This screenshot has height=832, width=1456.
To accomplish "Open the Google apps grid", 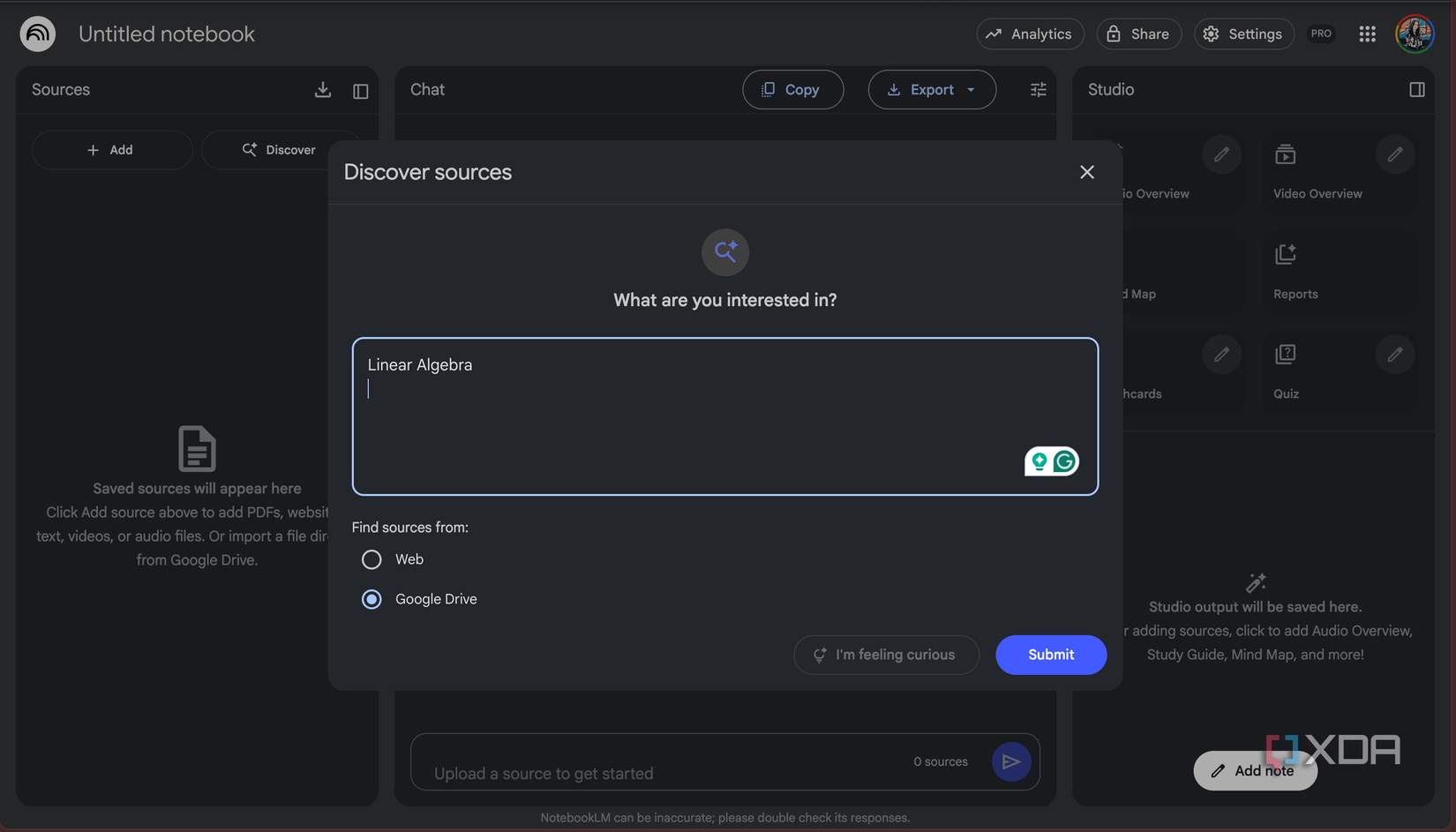I will pyautogui.click(x=1367, y=34).
